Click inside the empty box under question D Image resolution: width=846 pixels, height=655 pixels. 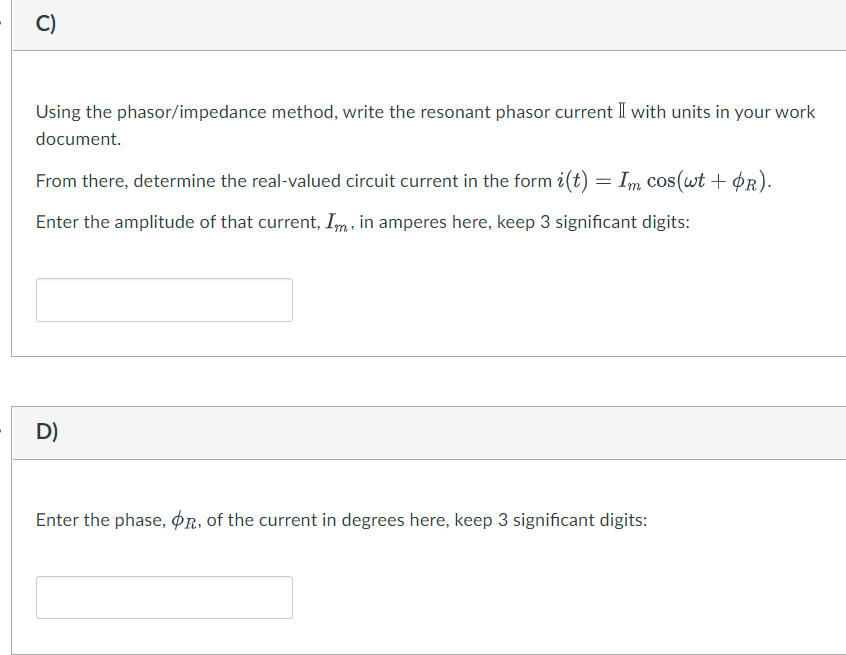(163, 597)
